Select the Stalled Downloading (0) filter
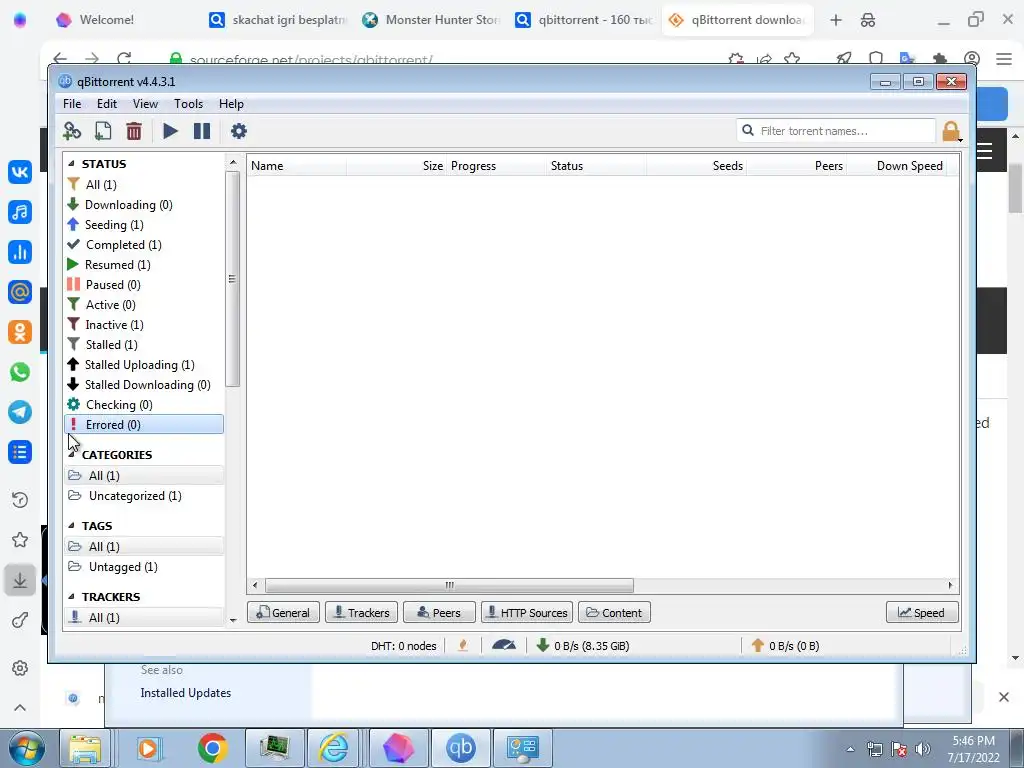 [144, 385]
